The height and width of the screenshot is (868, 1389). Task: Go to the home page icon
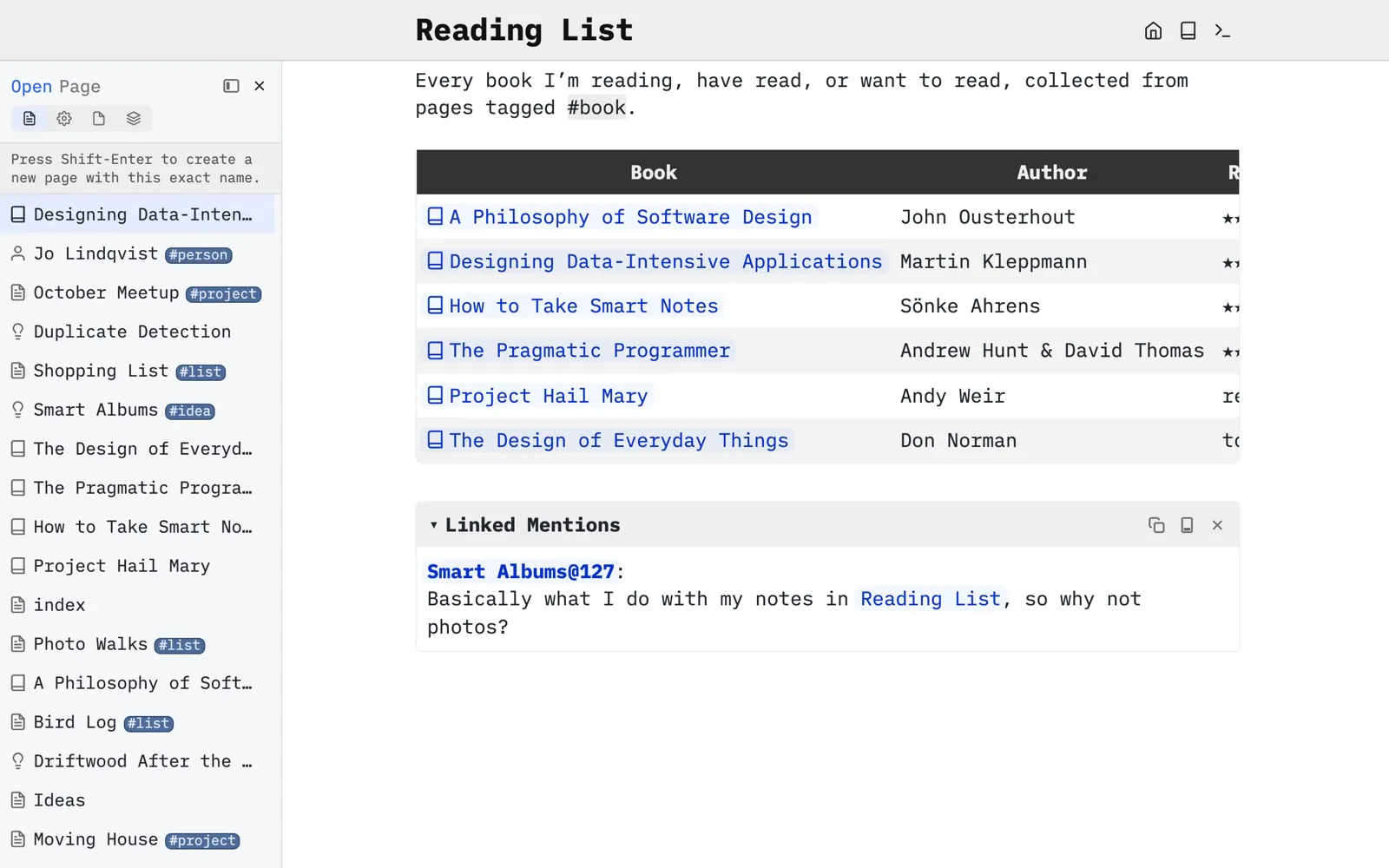[x=1153, y=31]
